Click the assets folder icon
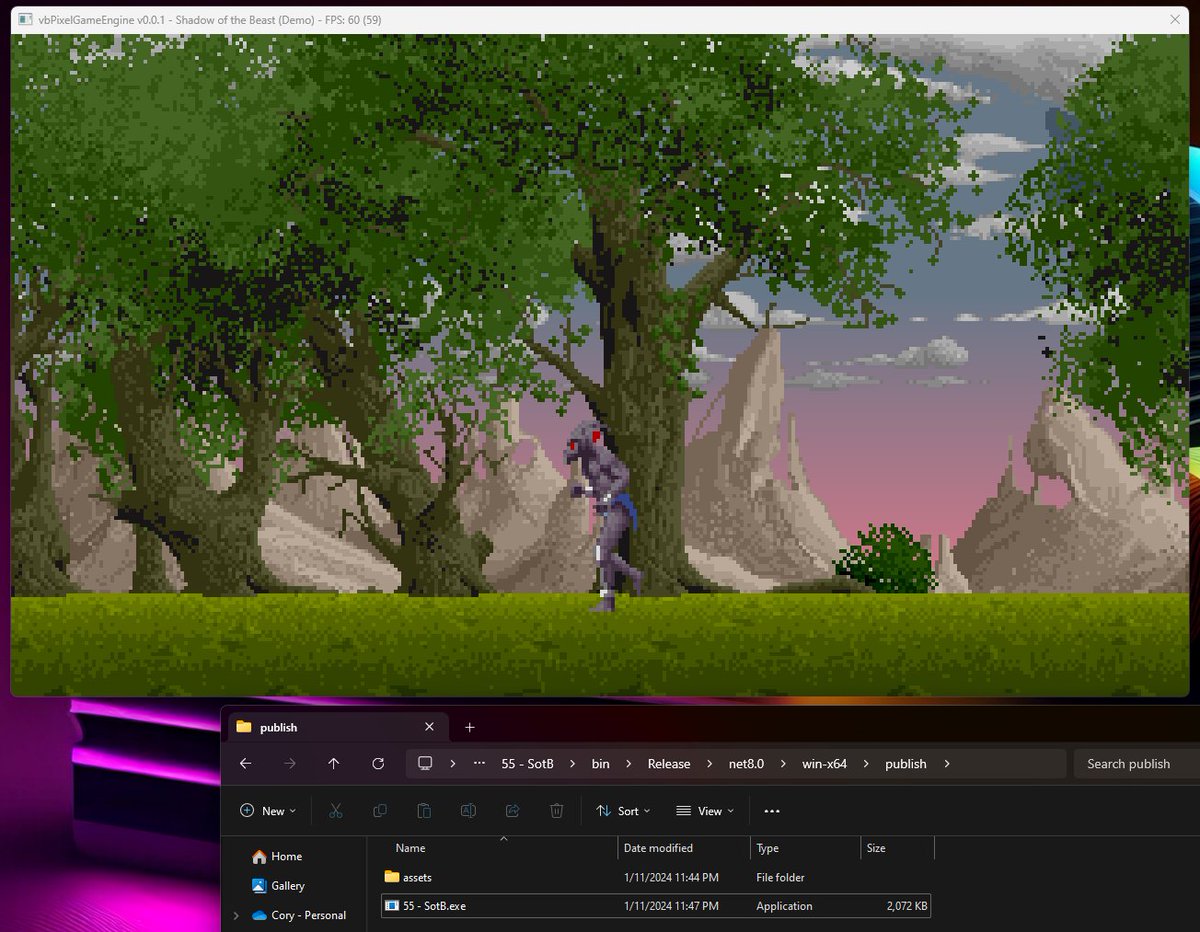This screenshot has height=932, width=1200. (391, 877)
